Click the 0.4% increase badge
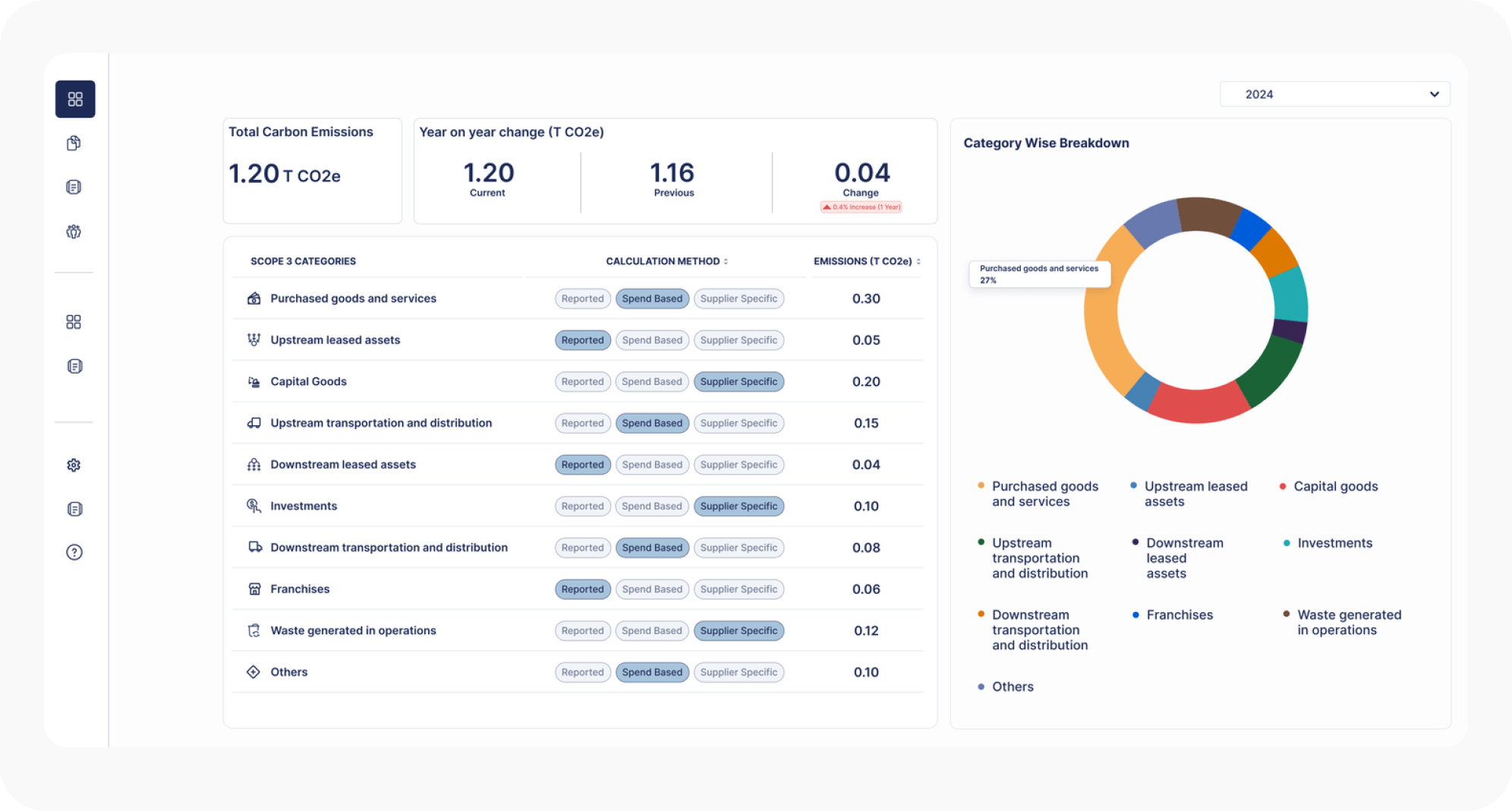The image size is (1512, 811). (862, 207)
